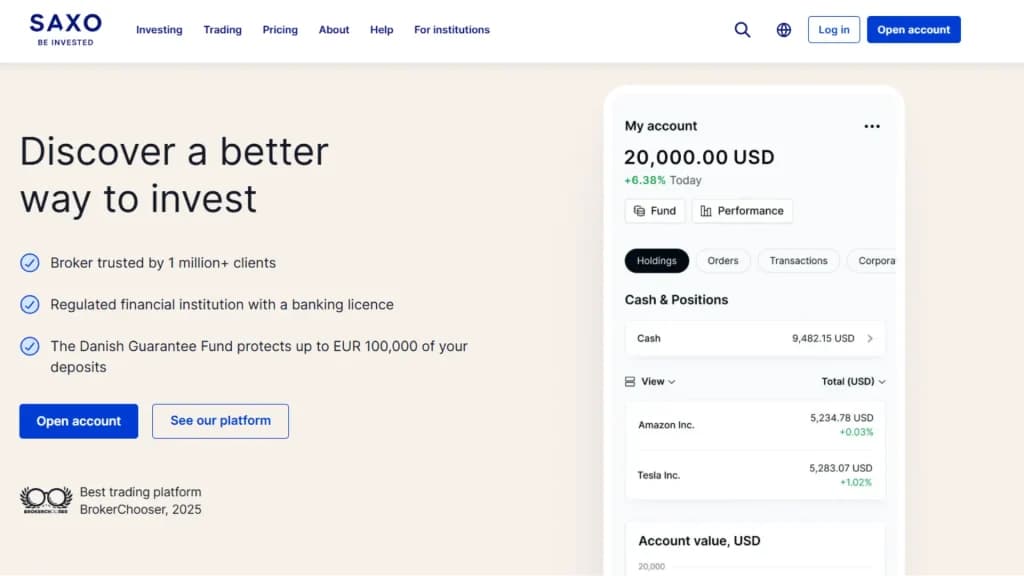Click the BrokerChooser award laurel badge
The image size is (1024, 576).
46,500
